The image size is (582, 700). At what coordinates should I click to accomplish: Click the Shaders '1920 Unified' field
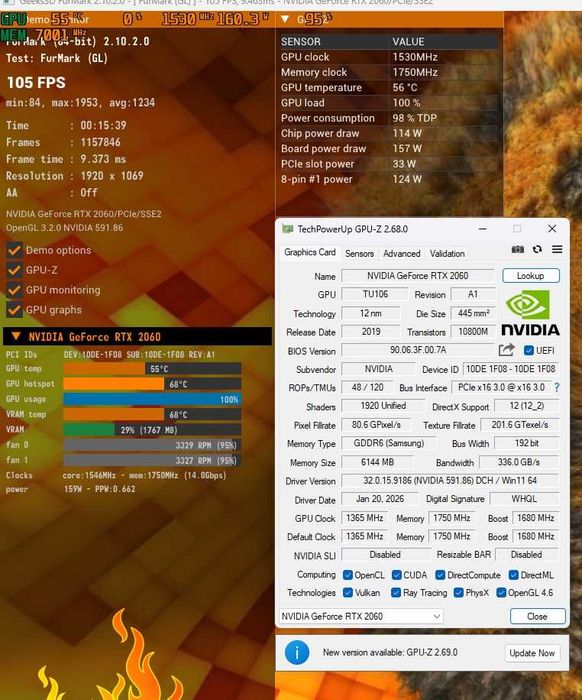tap(383, 406)
